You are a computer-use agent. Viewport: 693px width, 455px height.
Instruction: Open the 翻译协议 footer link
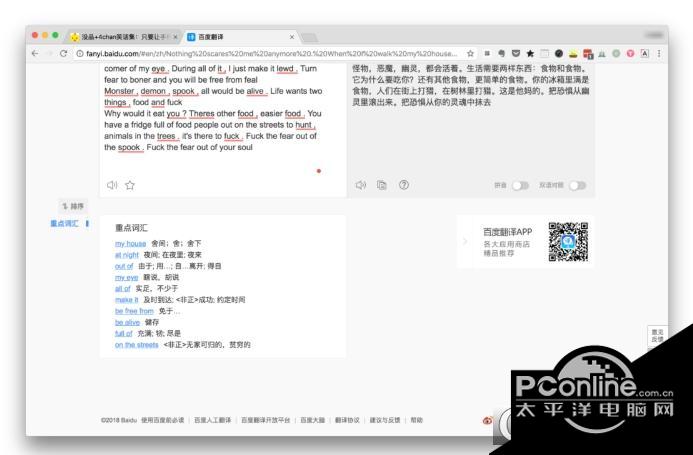347,420
